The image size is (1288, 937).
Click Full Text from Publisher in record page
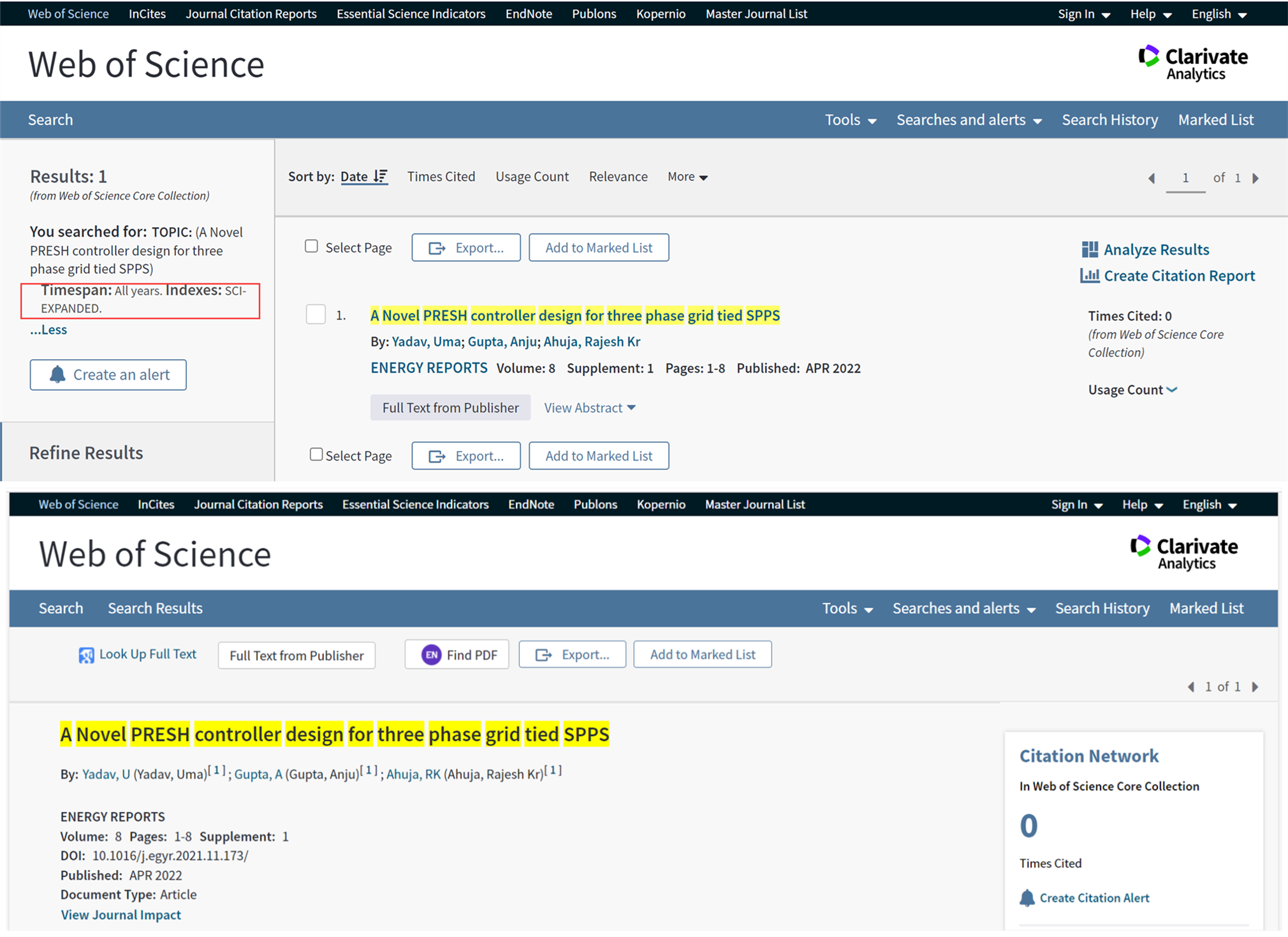296,655
